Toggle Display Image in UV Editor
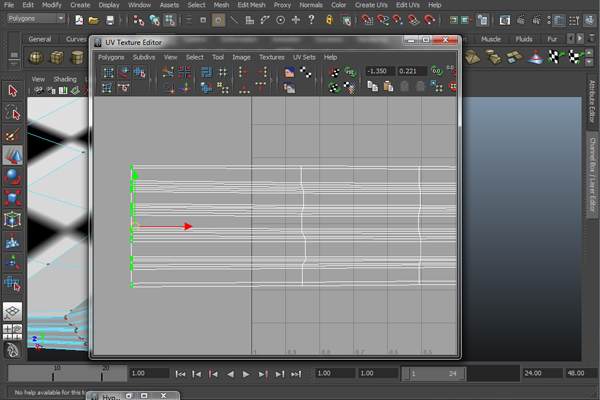 coord(289,72)
